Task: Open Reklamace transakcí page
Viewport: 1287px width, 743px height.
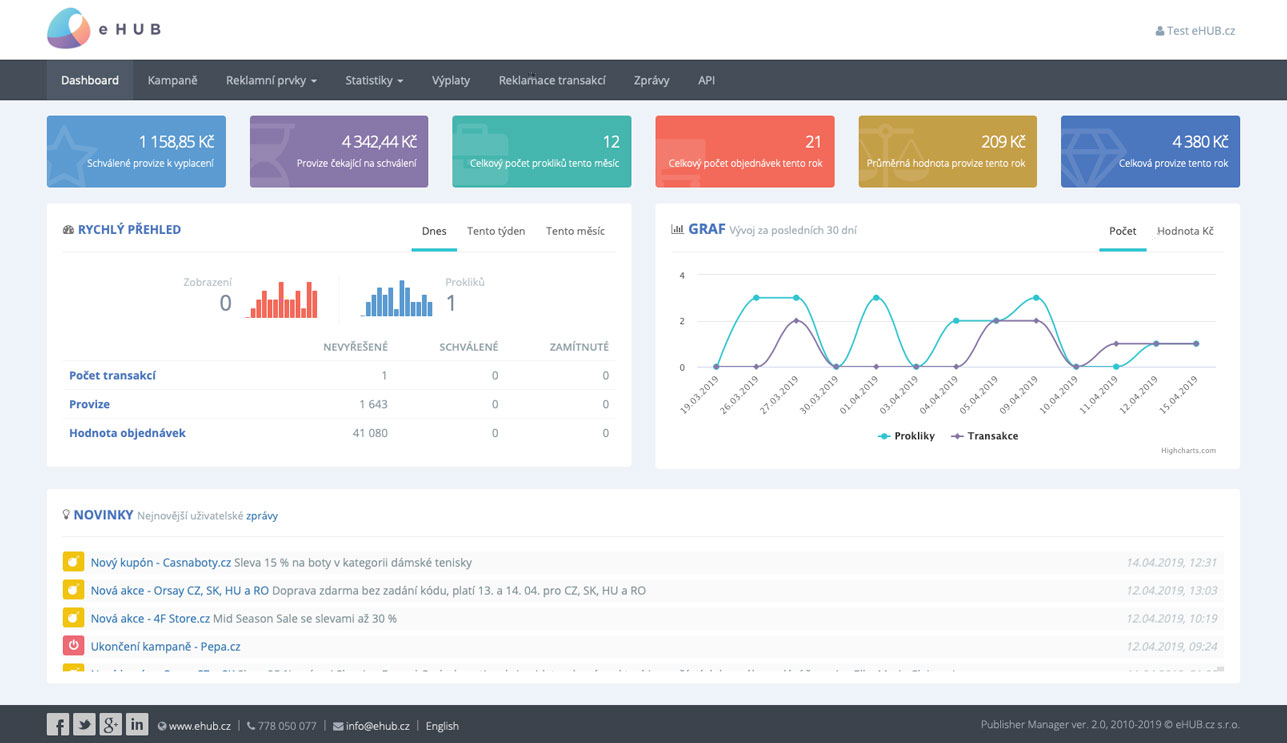Action: click(552, 80)
